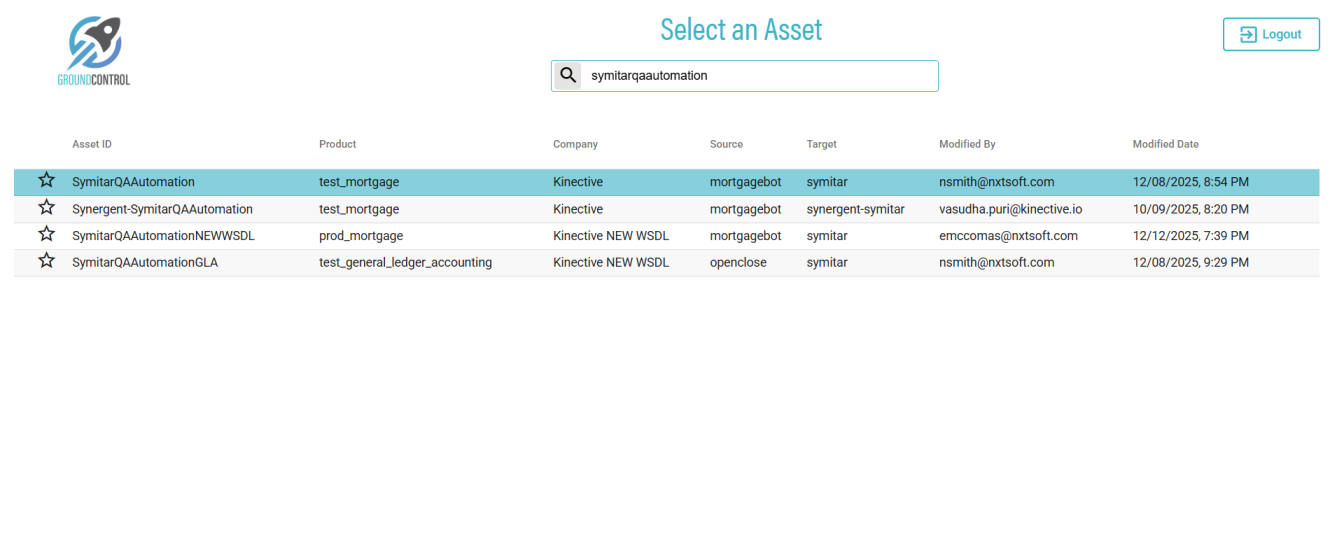Star the Synergent-SymitarQAAutomation asset
The width and height of the screenshot is (1344, 560).
(46, 208)
